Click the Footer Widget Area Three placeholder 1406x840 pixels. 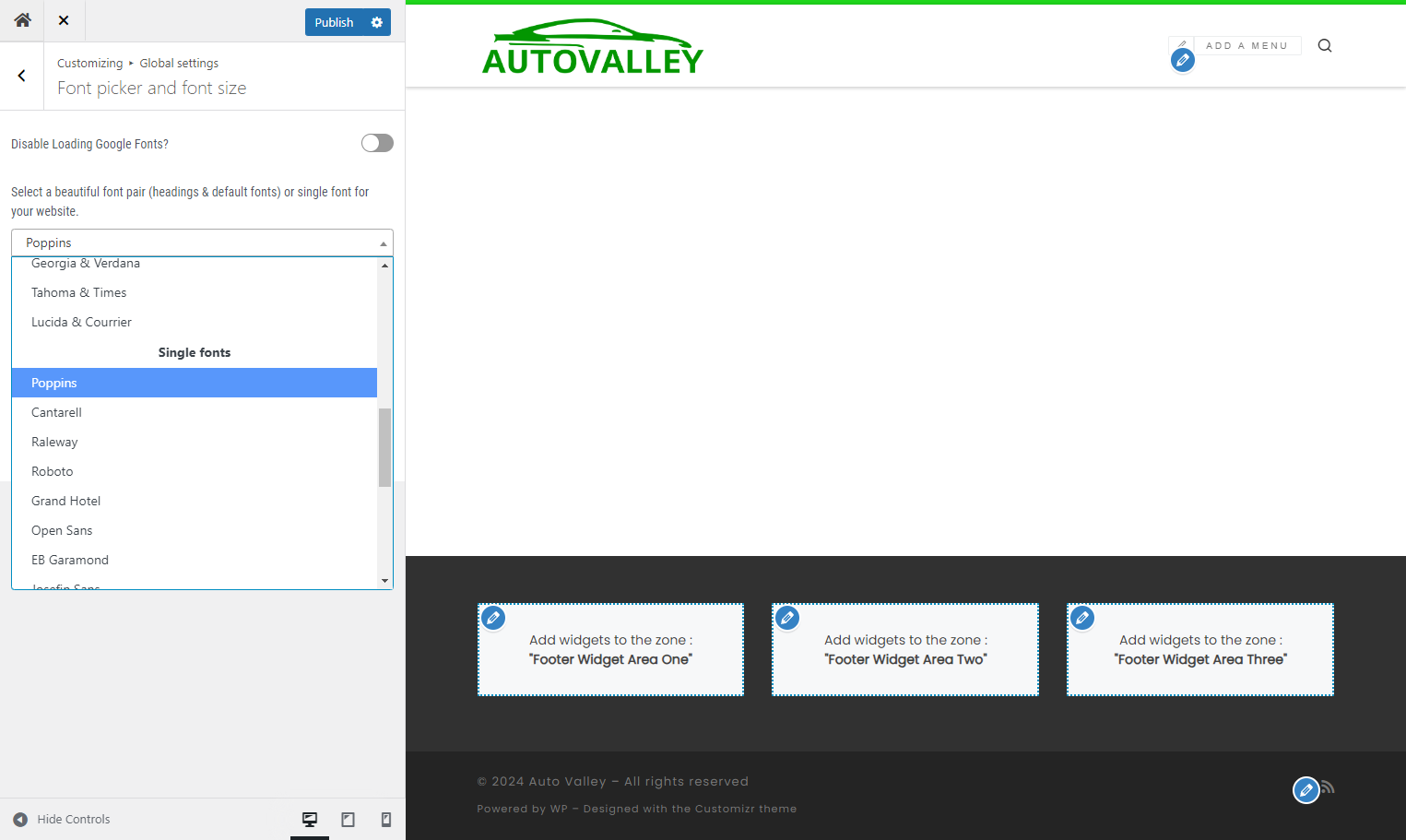(1200, 650)
